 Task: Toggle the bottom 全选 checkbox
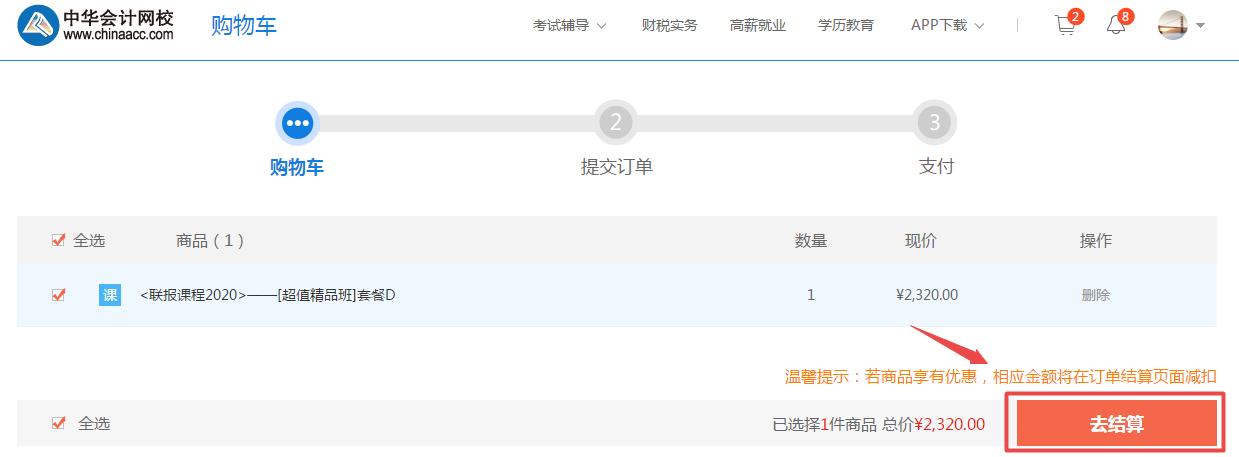pos(58,424)
